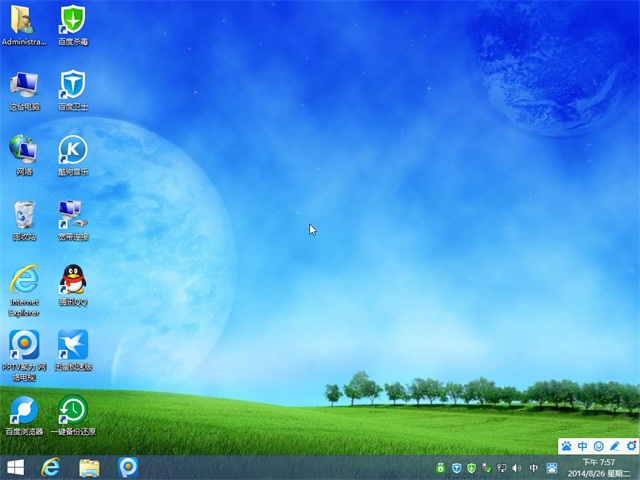The height and width of the screenshot is (480, 640).
Task: Launch Baidu Browser (百度浏览器) desktop icon
Action: [x=24, y=410]
